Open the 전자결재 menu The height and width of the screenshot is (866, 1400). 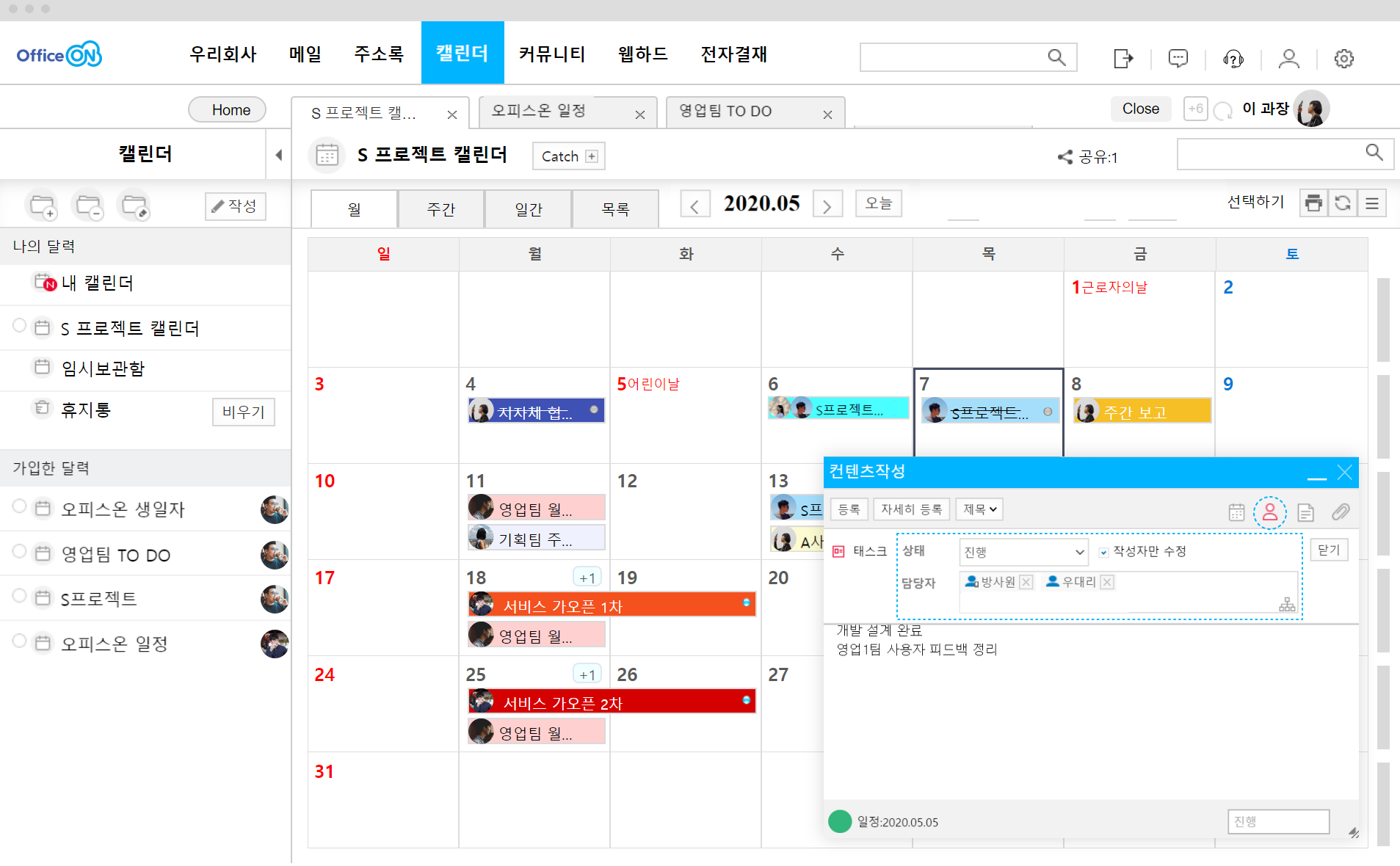[x=733, y=54]
